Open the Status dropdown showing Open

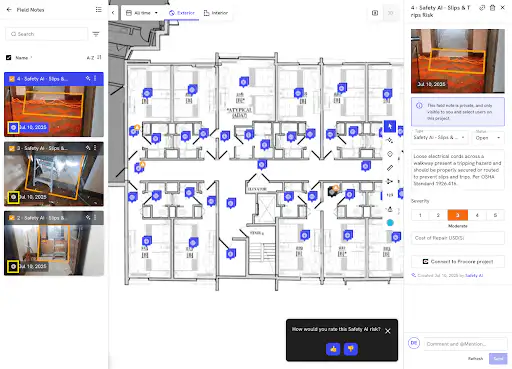[x=488, y=137]
